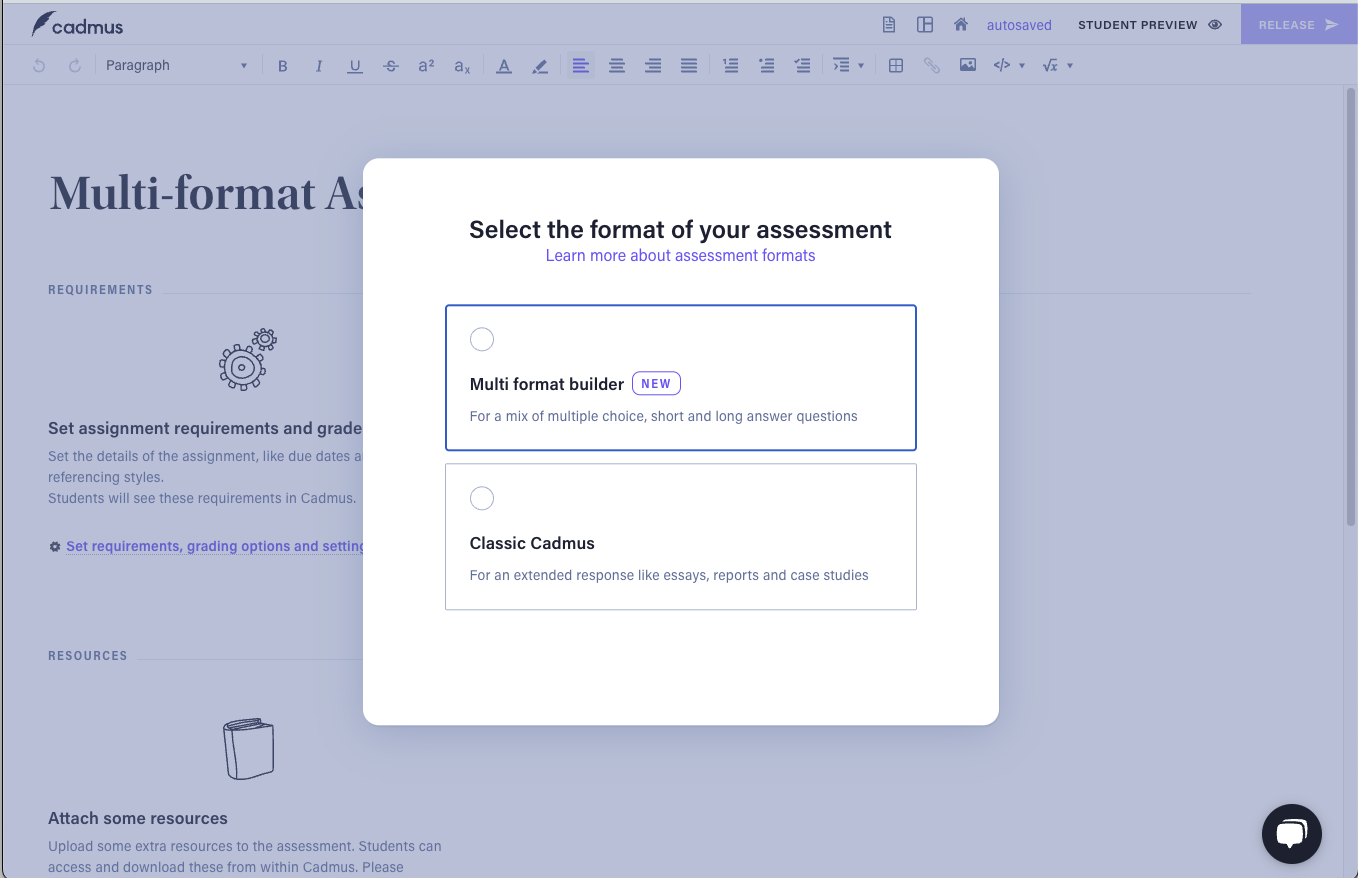This screenshot has width=1358, height=878.
Task: Apply subscript formatting
Action: [462, 66]
